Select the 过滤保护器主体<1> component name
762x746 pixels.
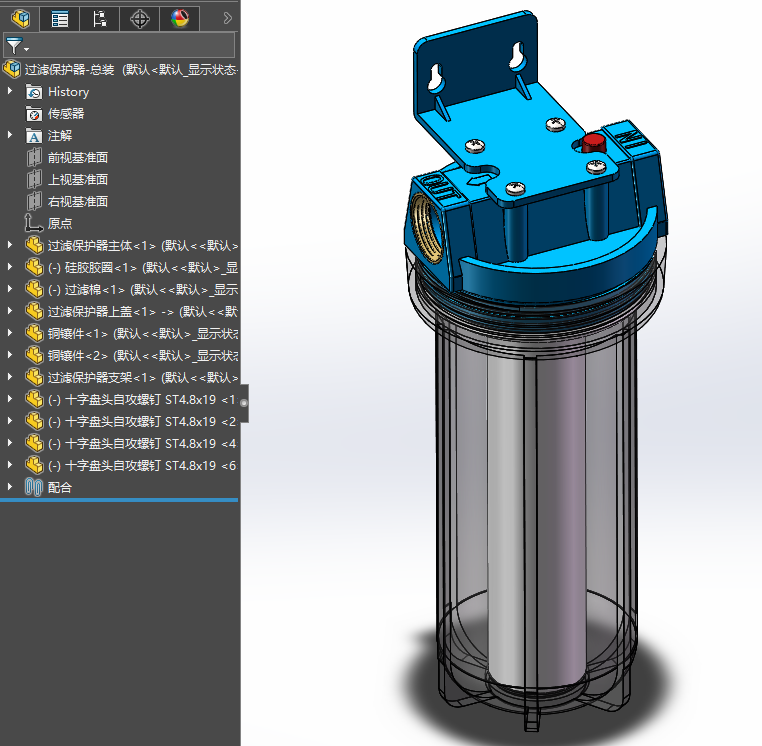102,245
